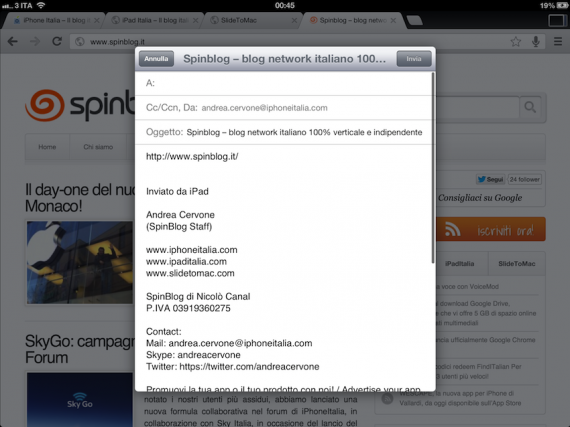Open a new tab button
Viewport: 570px width, 427px height.
414,21
